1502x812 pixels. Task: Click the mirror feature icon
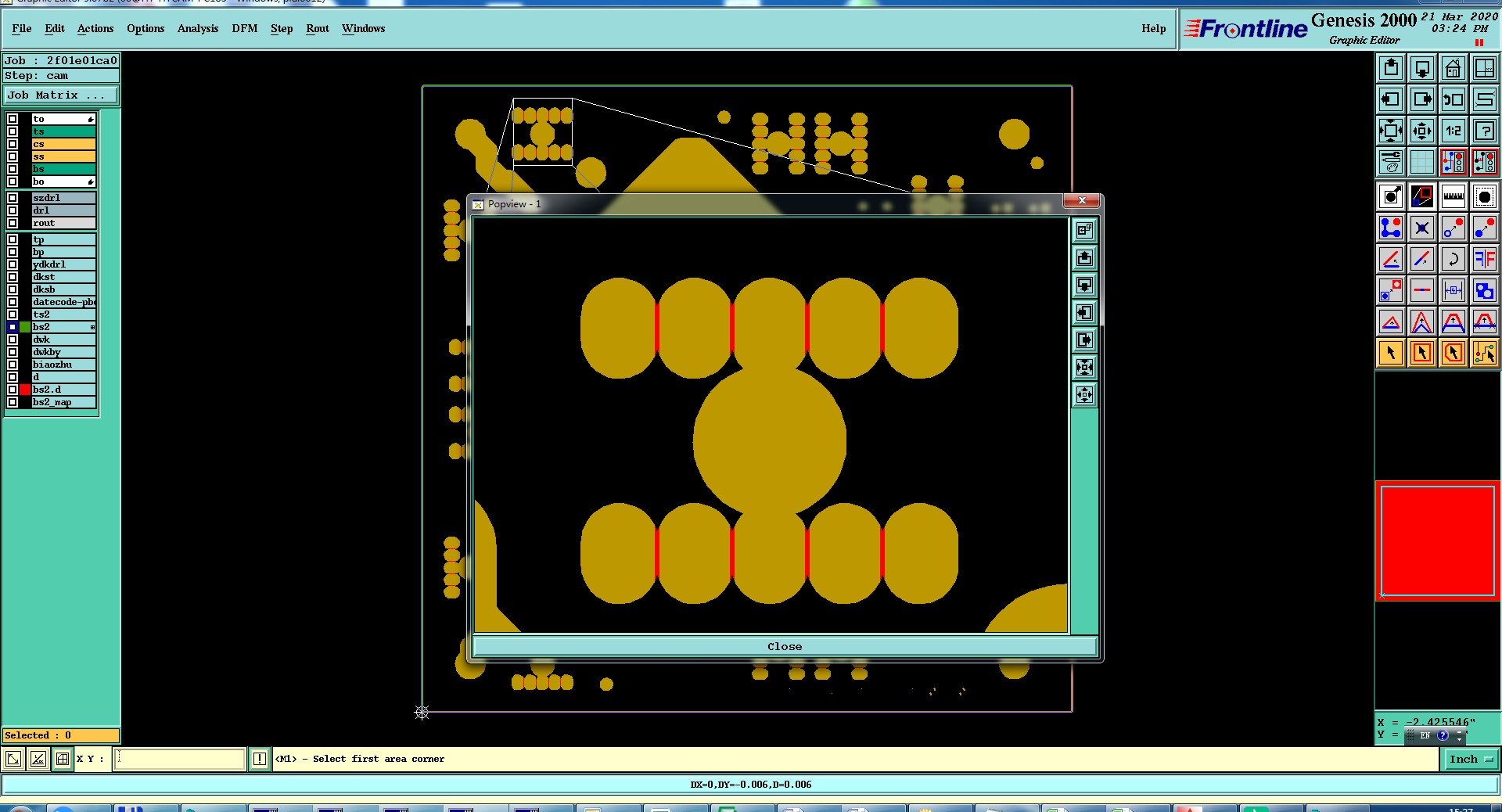(x=1485, y=259)
